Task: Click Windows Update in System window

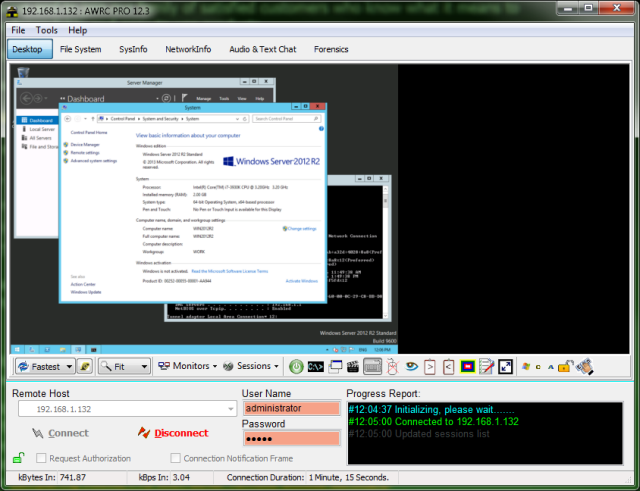Action: coord(86,292)
